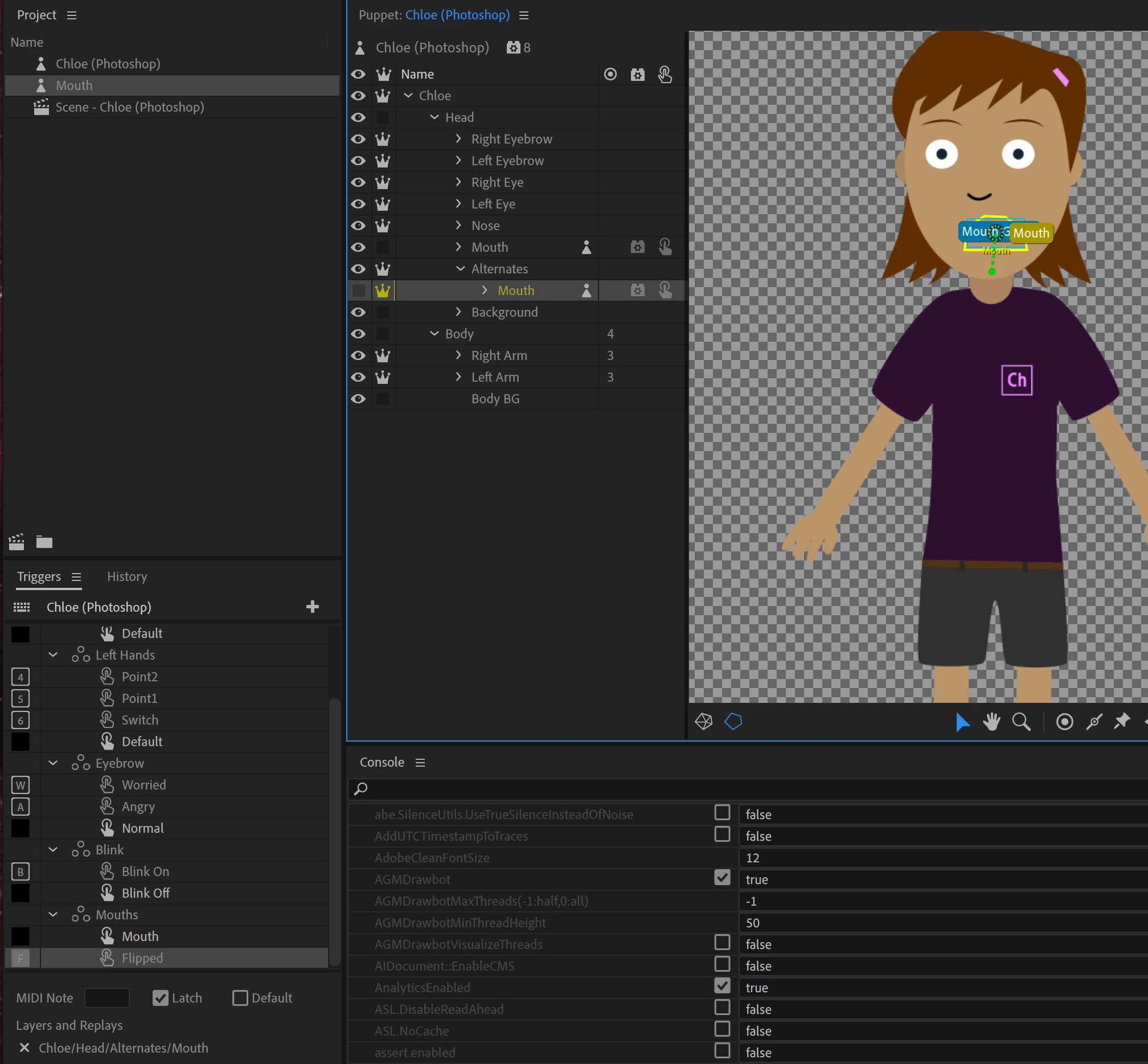Collapse the Body layer group

tap(434, 334)
